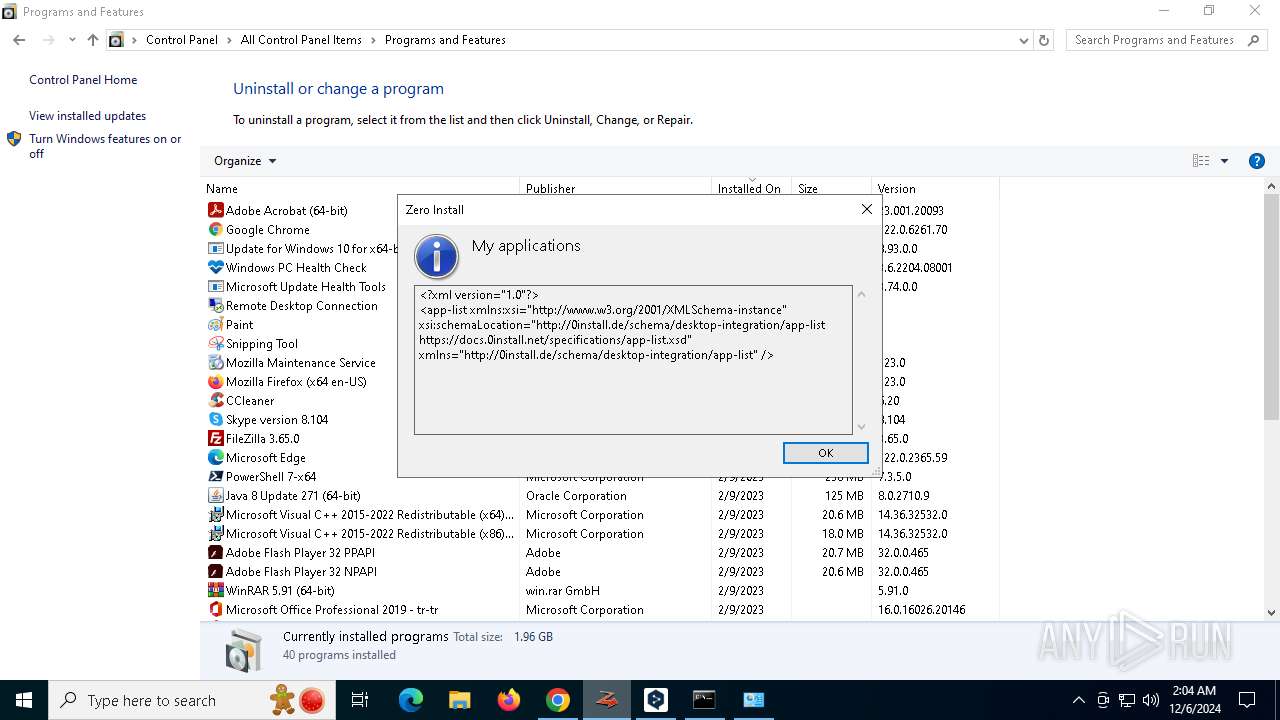Navigate back with the back arrow
Screen dimensions: 1280x720
[x=19, y=40]
